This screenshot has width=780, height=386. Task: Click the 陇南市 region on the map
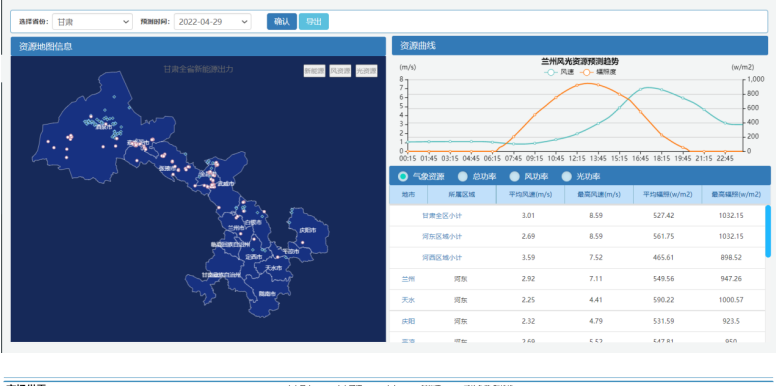(268, 293)
